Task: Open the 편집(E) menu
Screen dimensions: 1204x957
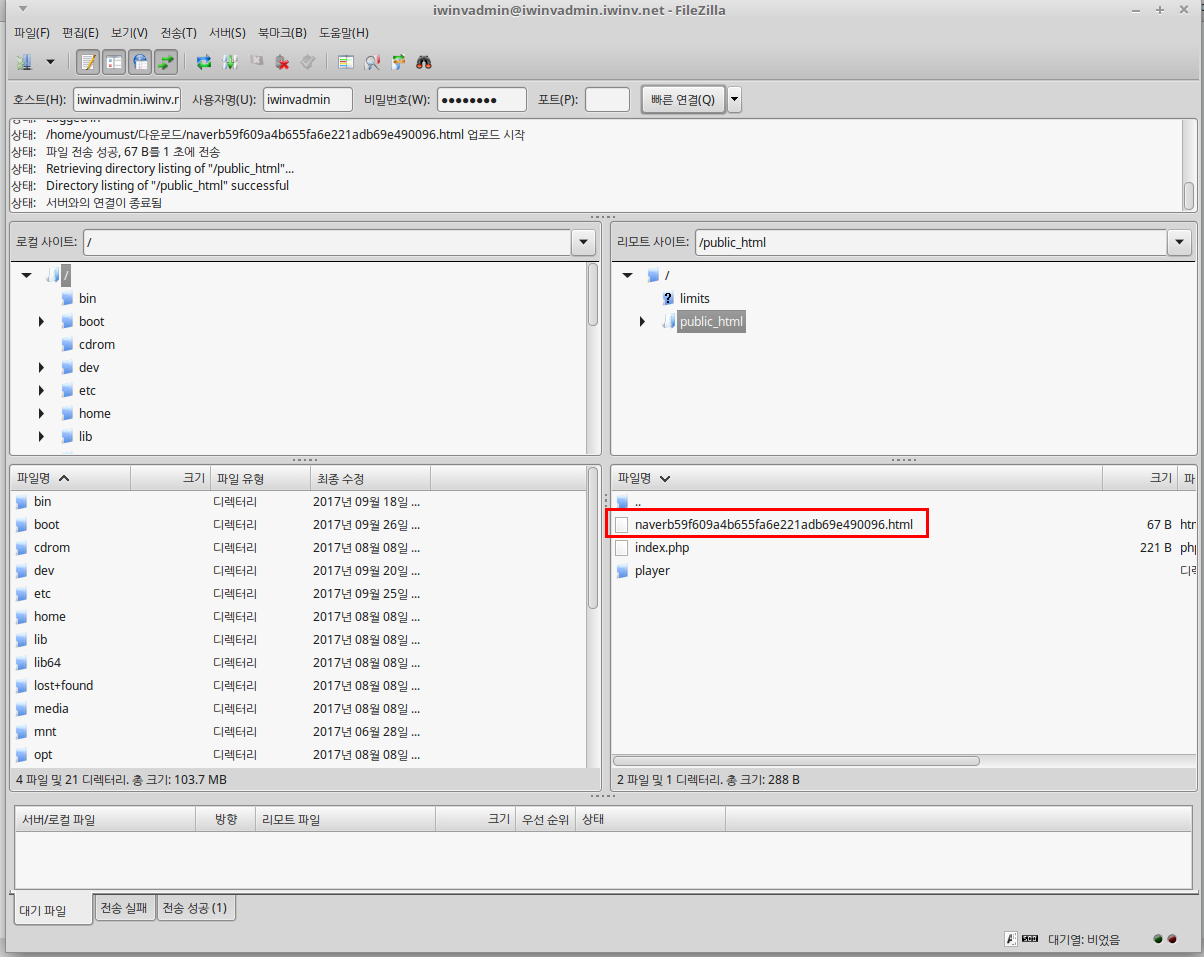Action: (x=81, y=33)
